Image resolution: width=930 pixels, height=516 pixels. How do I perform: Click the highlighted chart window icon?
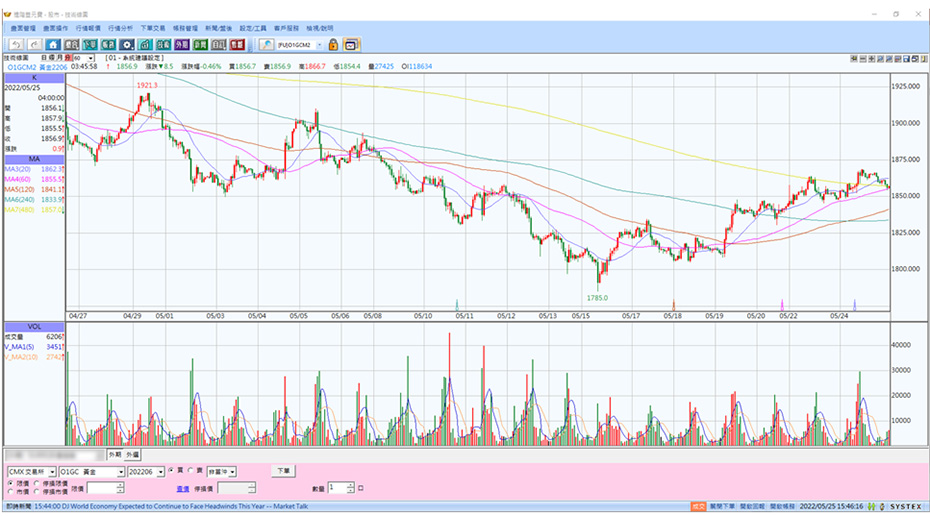click(351, 44)
